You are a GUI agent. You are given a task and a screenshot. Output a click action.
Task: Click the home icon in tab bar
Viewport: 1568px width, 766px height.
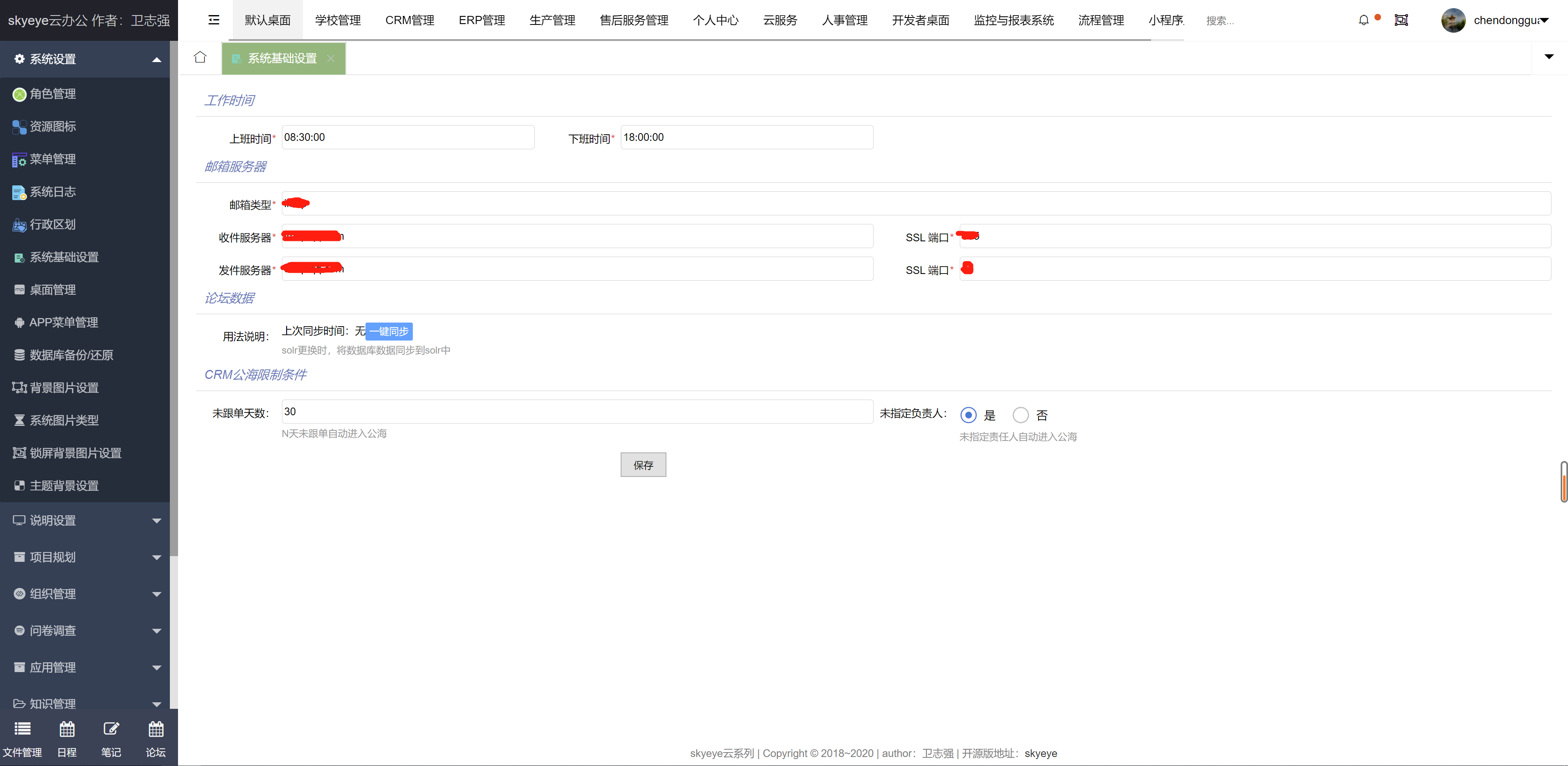[x=200, y=57]
